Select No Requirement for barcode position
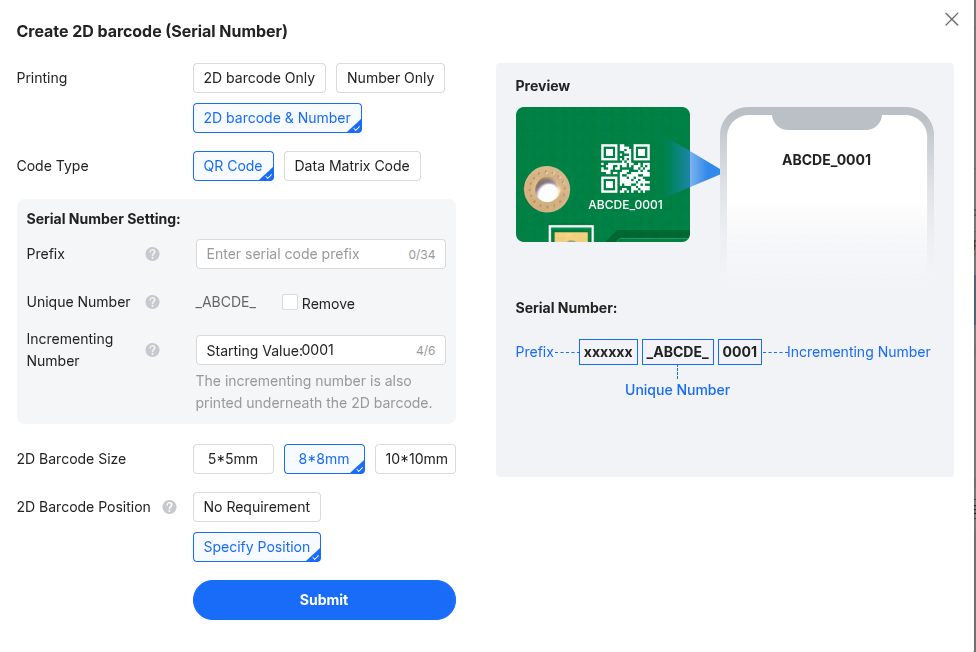 [256, 507]
